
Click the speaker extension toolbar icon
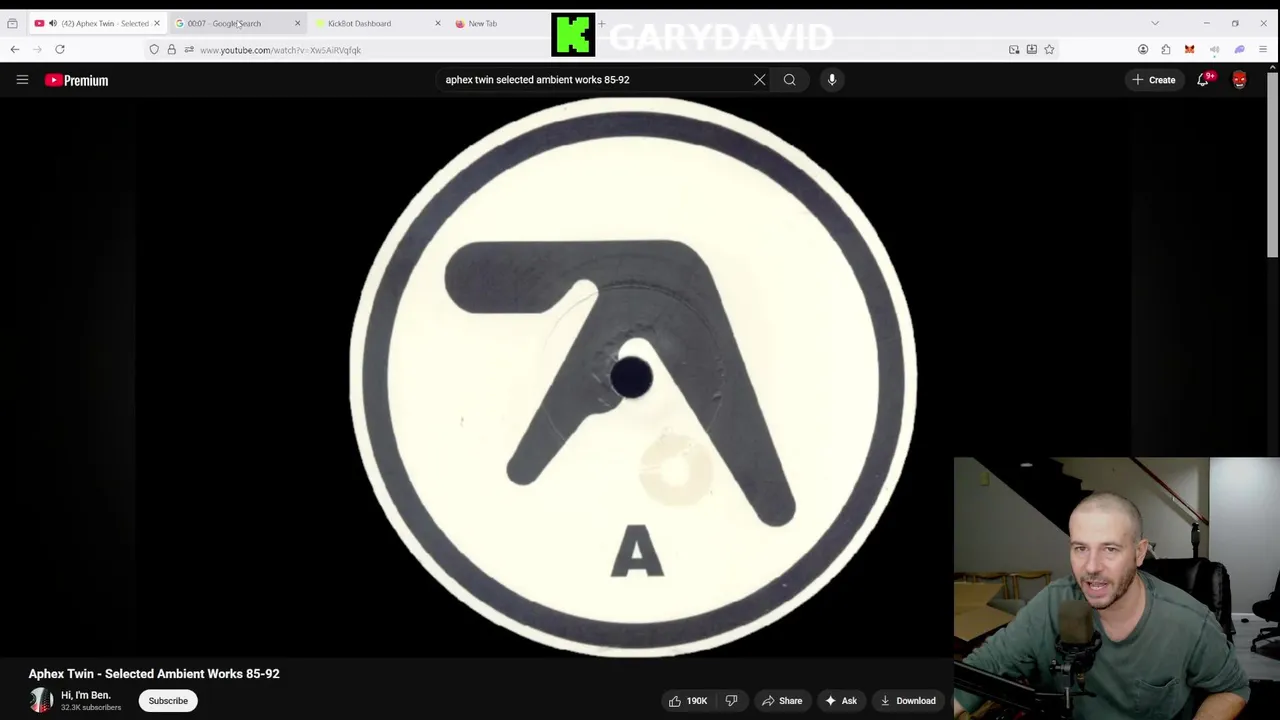(x=1214, y=49)
